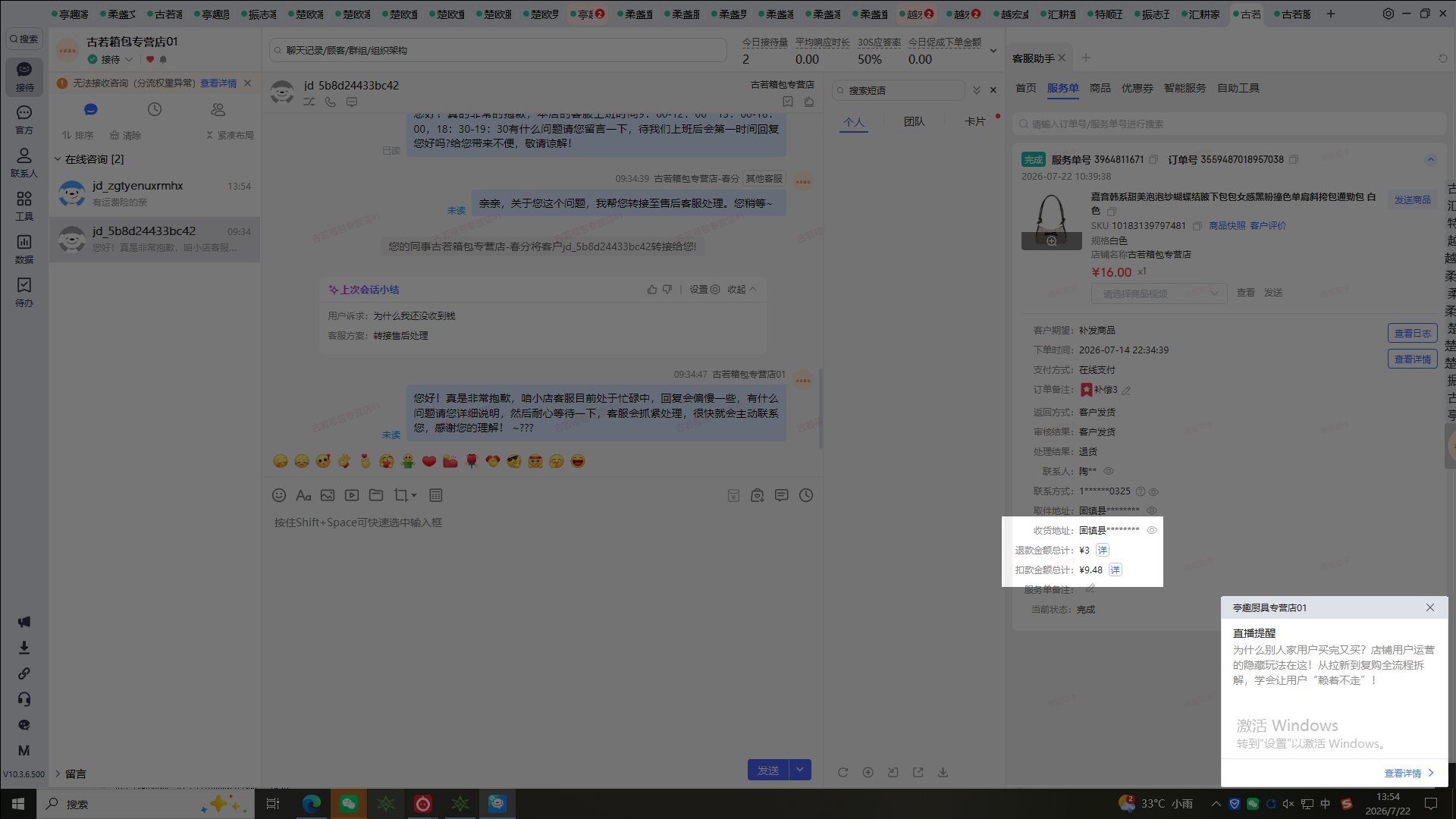Screen dimensions: 1456x819
Task: Click the folder file icon in chat toolbar
Action: [376, 495]
